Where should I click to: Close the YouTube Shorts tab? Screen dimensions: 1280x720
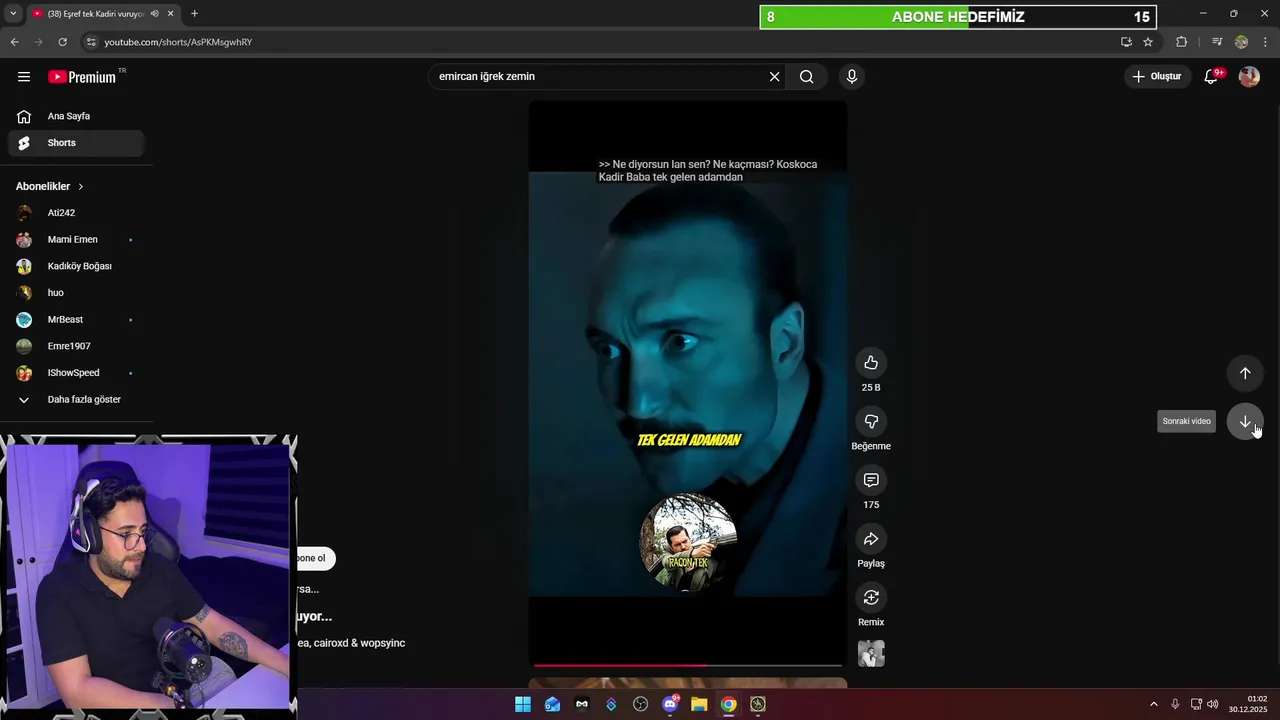171,14
